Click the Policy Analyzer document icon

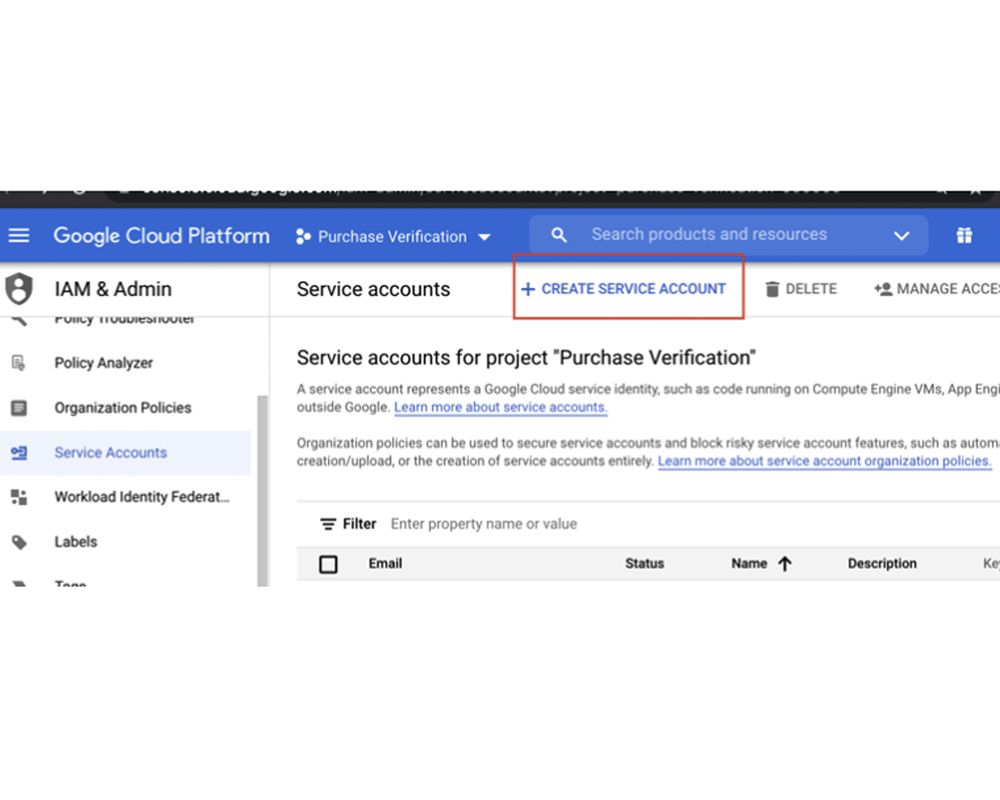click(18, 363)
